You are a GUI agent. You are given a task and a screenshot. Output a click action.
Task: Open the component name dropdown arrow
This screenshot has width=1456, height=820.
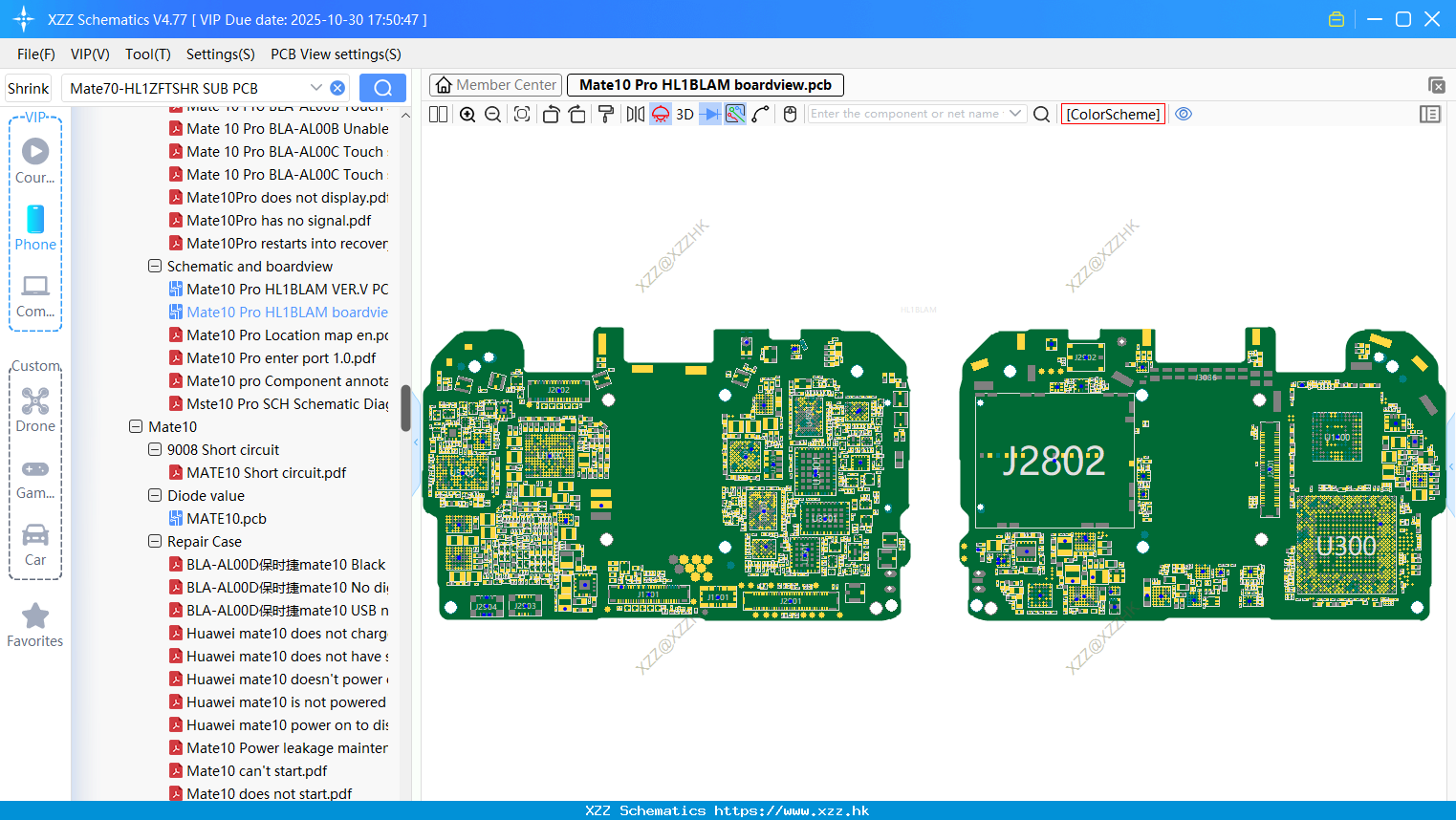1015,114
